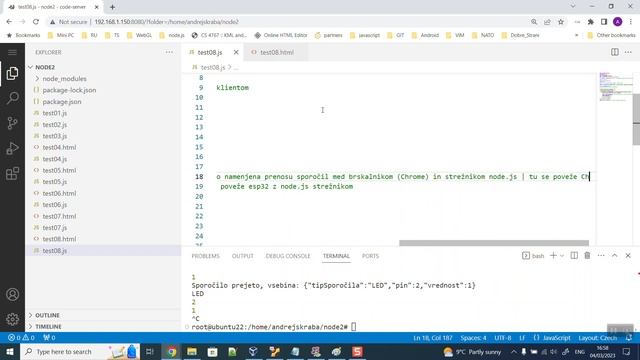Open test01.js in explorer
The width and height of the screenshot is (640, 360).
pos(103,113)
